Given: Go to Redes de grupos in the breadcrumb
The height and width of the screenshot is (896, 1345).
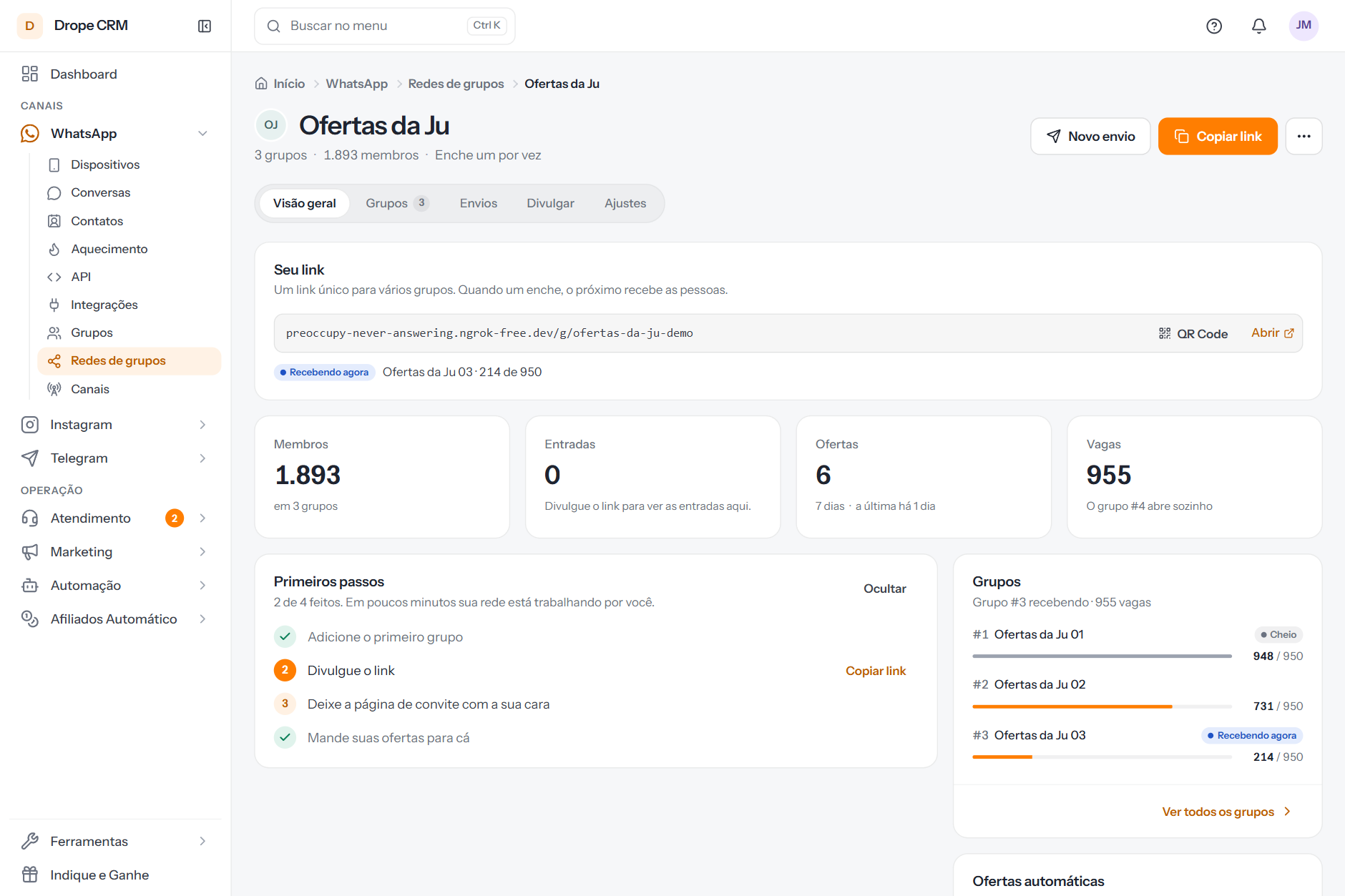Looking at the screenshot, I should pyautogui.click(x=456, y=84).
